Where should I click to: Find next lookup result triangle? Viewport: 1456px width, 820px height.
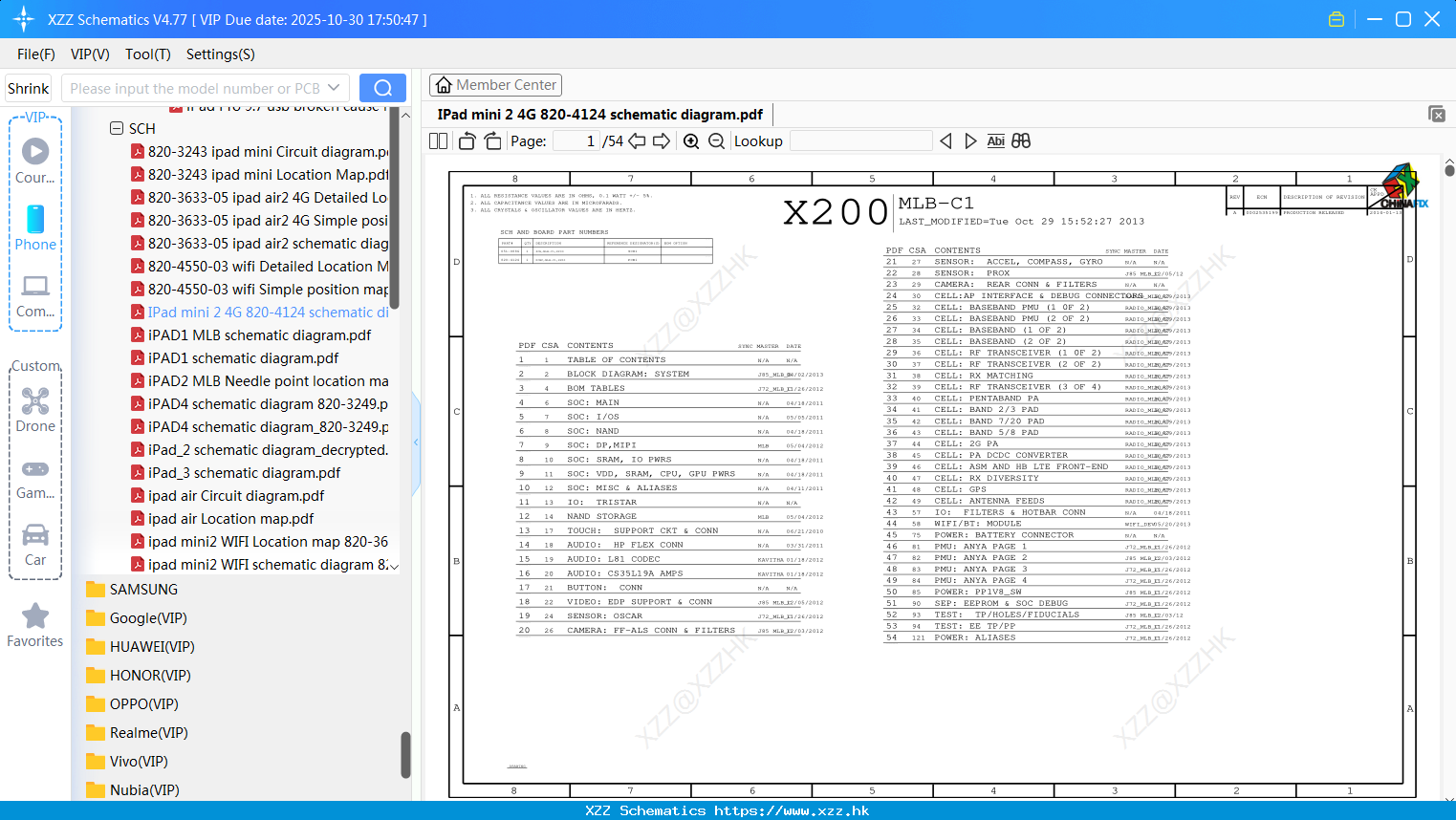pyautogui.click(x=970, y=141)
